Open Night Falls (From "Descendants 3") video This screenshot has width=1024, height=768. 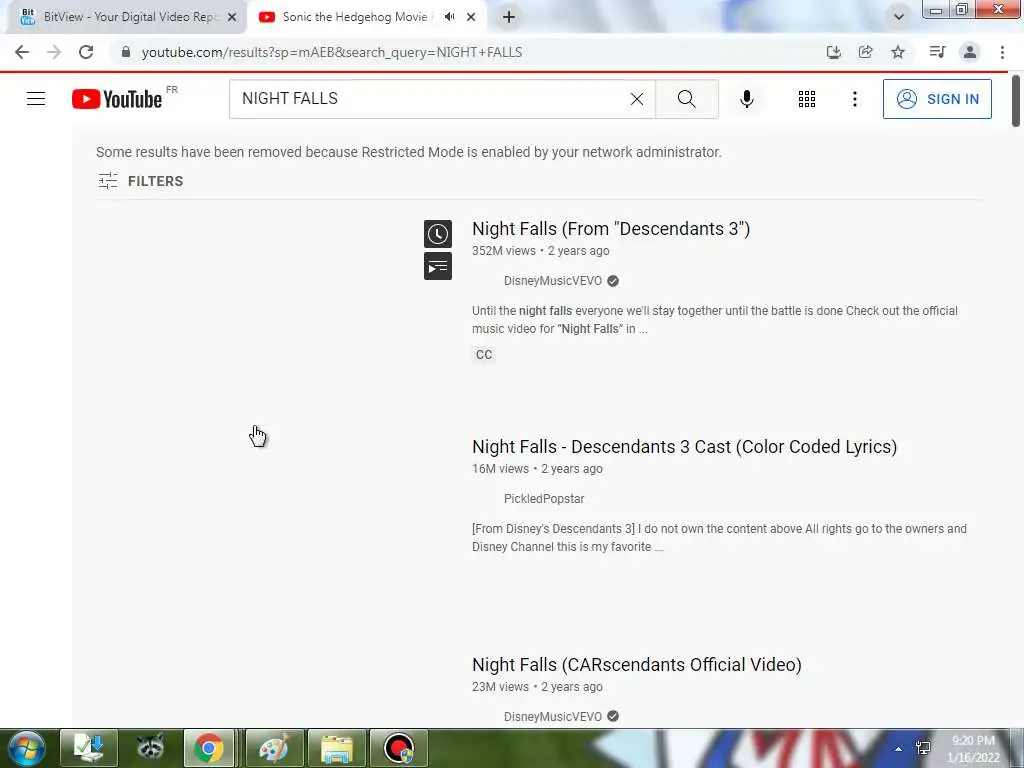[611, 229]
